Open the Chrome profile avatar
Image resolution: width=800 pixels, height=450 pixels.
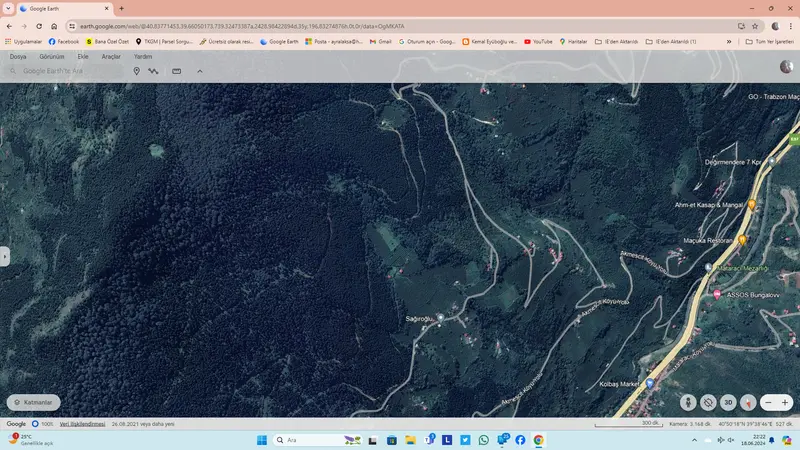coord(776,26)
